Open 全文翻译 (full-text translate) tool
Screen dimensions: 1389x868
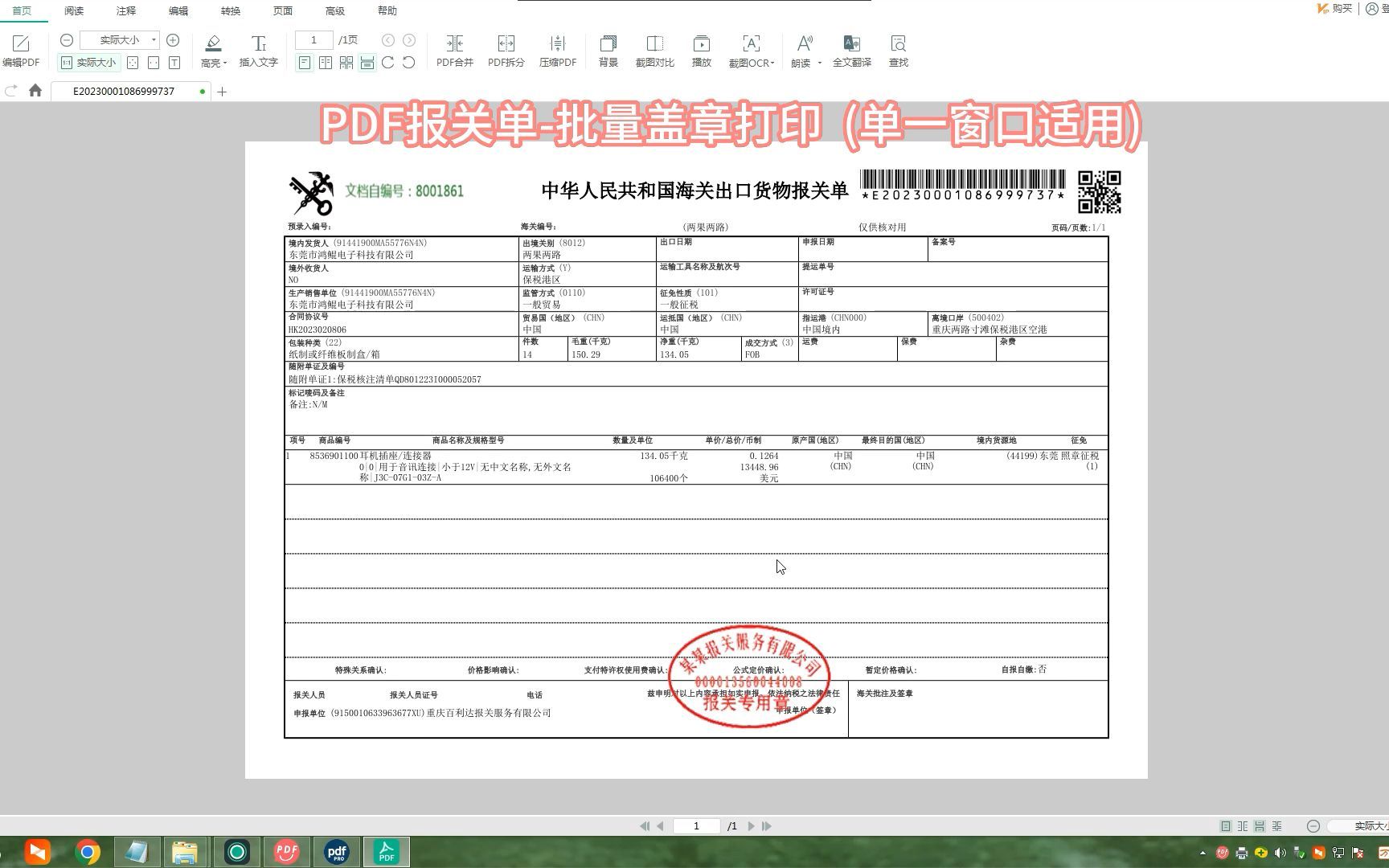point(851,48)
